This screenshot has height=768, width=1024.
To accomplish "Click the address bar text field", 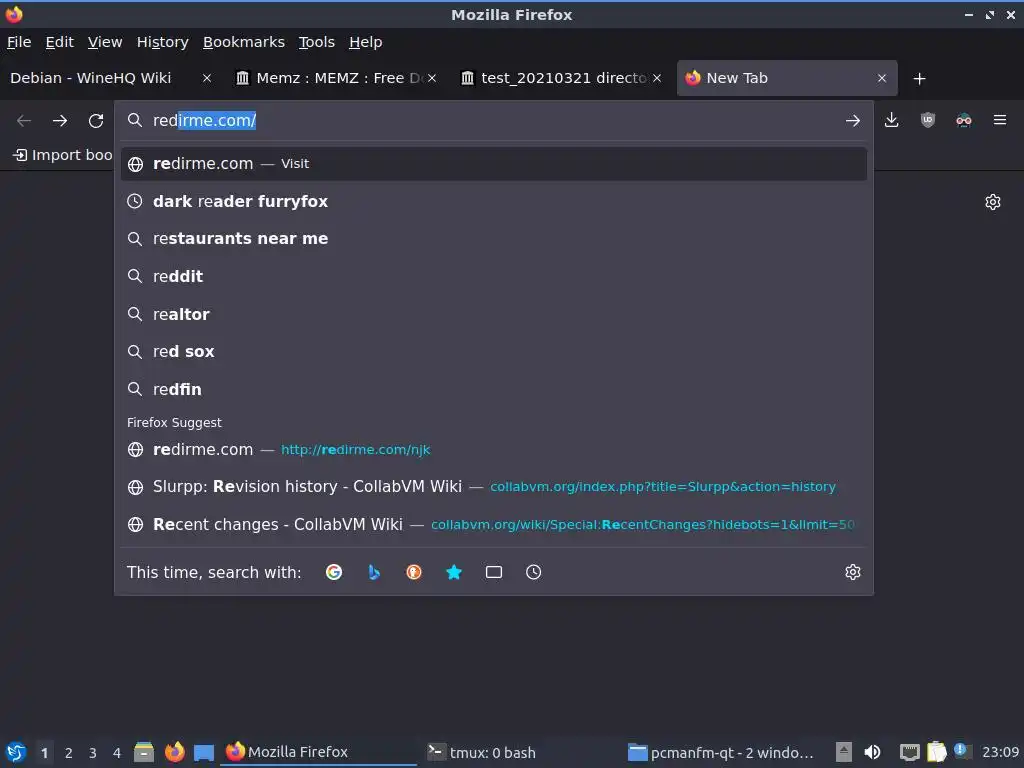I will pos(494,120).
